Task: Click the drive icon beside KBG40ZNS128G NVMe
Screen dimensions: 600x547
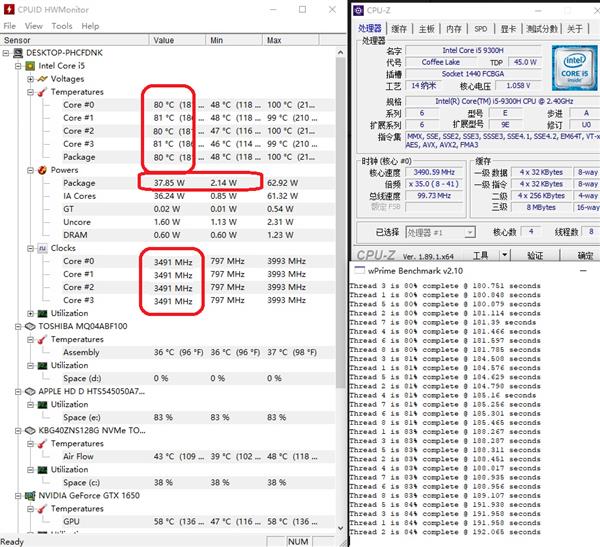Action: [30, 431]
